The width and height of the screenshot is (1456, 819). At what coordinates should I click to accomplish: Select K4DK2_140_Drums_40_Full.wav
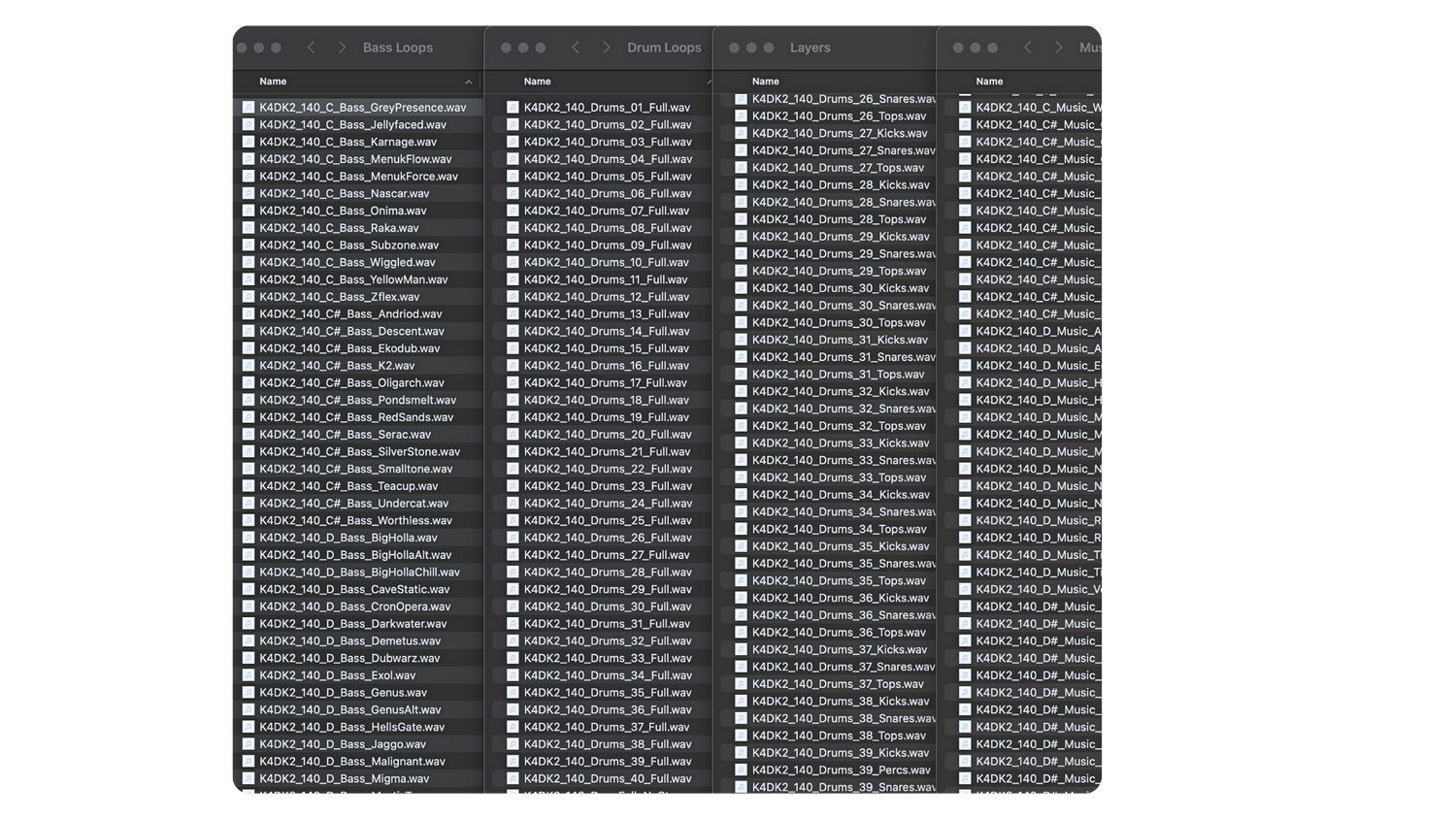pos(608,779)
